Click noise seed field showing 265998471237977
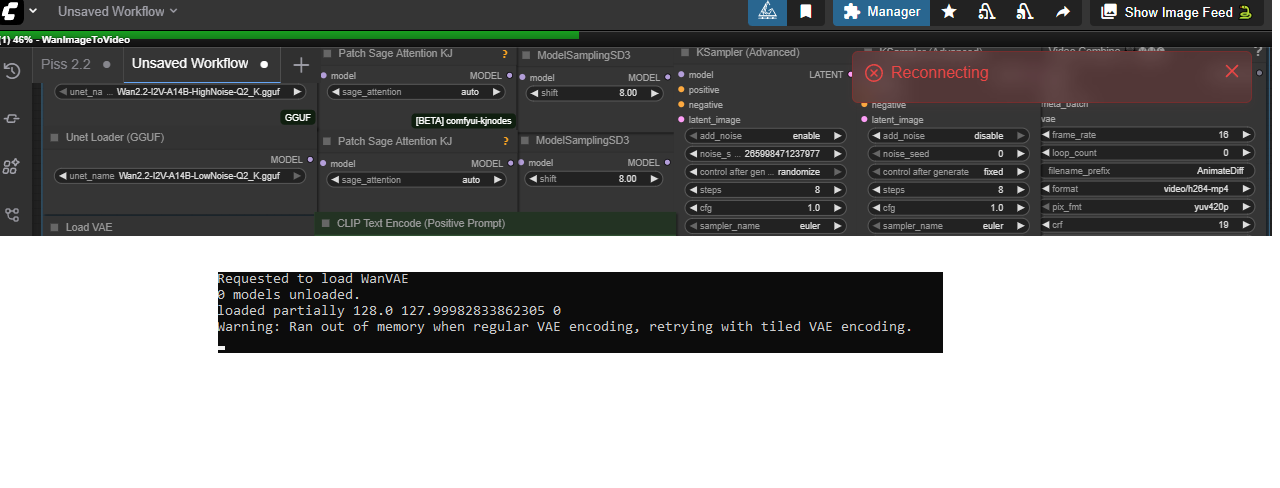The height and width of the screenshot is (488, 1280). coord(765,153)
